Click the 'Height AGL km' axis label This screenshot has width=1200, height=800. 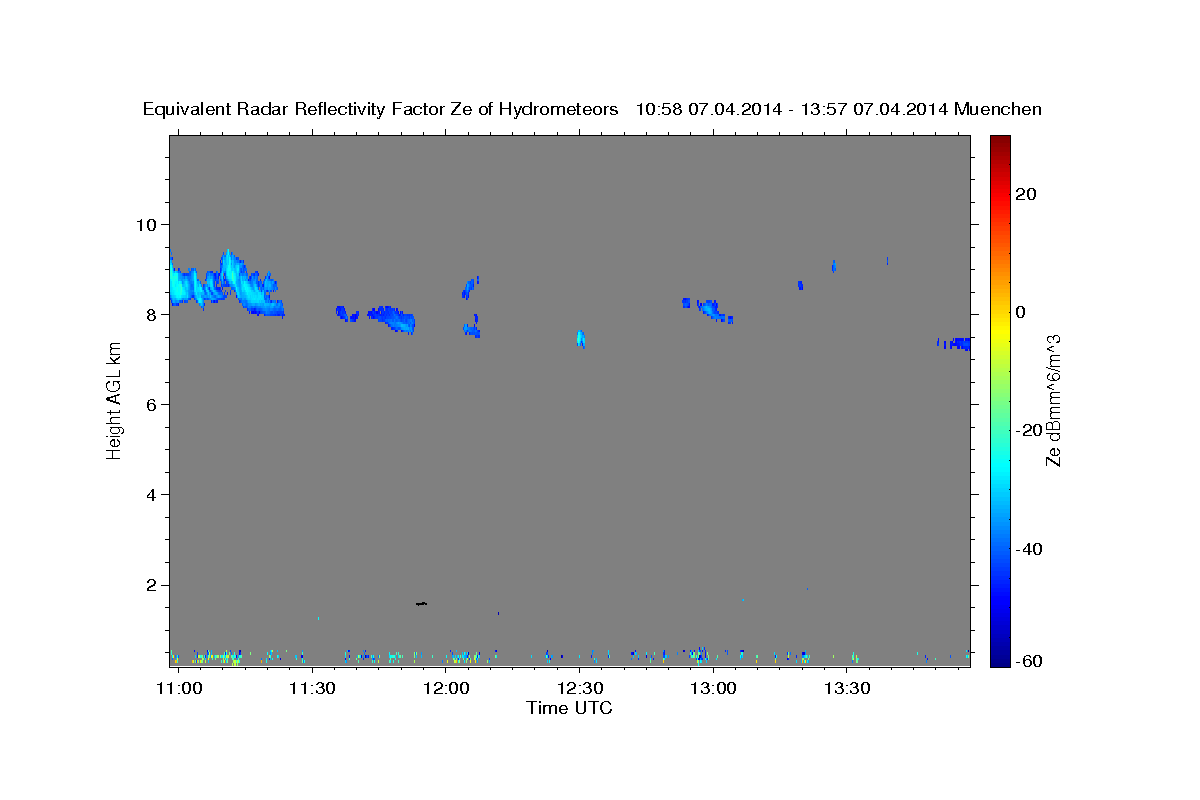114,401
